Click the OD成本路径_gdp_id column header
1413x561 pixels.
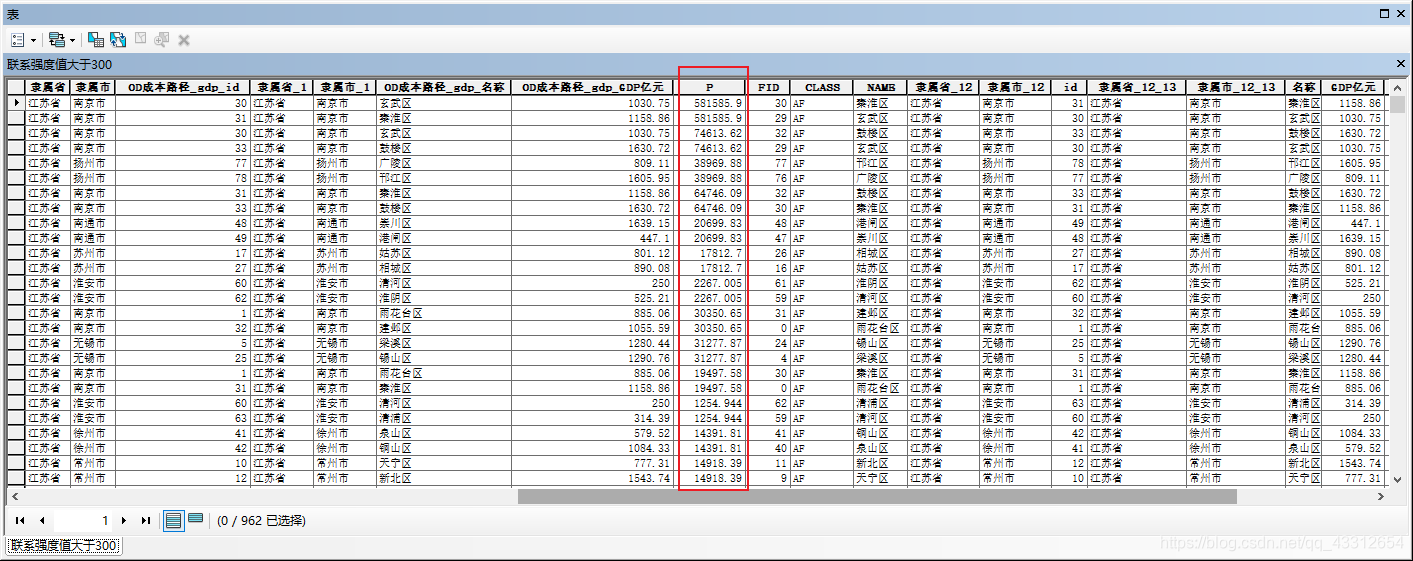pos(183,88)
